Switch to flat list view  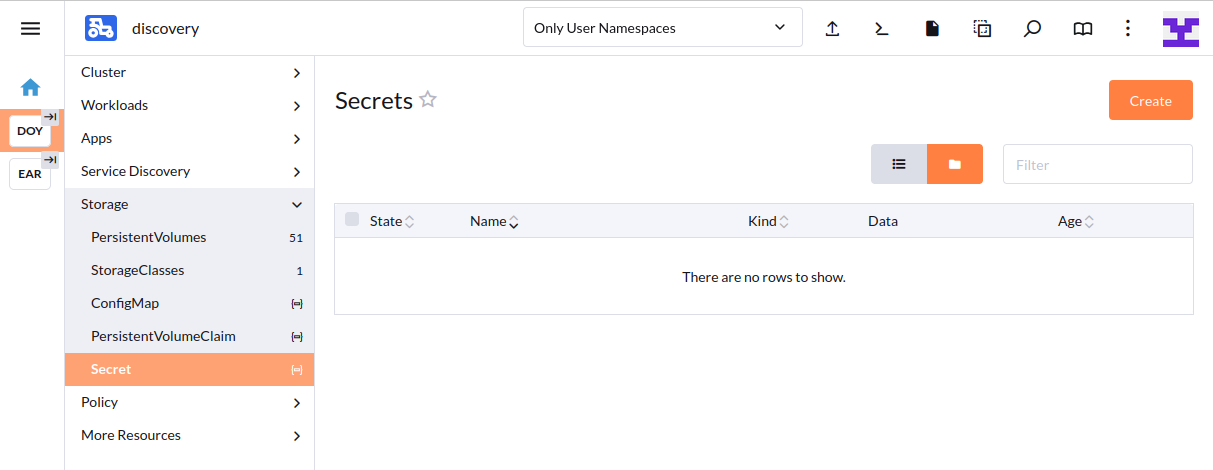[x=899, y=164]
